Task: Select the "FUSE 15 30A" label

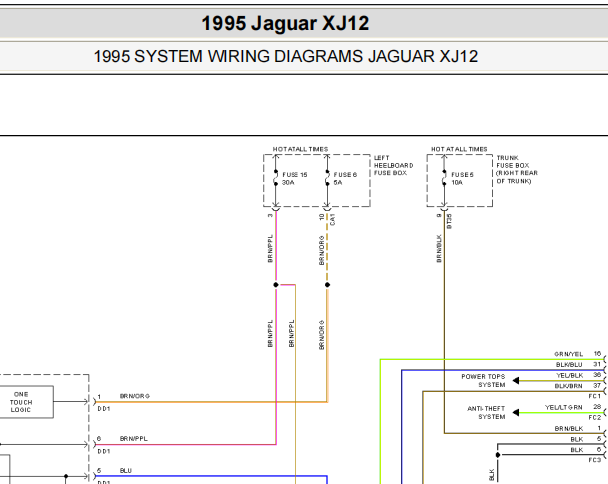Action: point(294,178)
